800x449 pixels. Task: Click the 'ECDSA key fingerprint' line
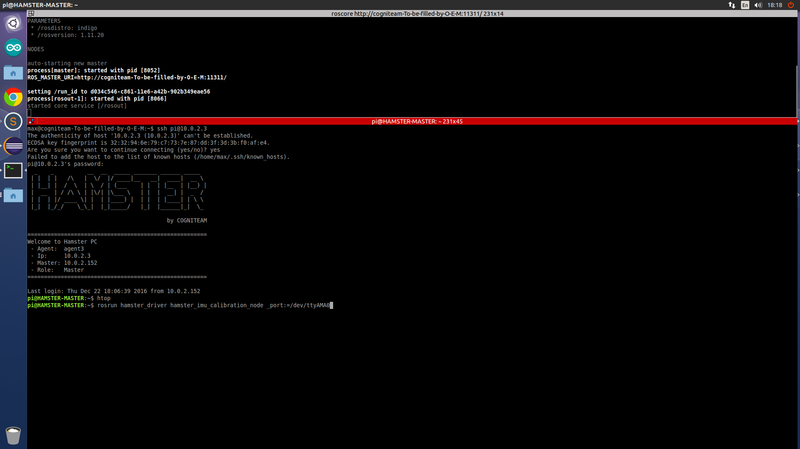tap(148, 143)
